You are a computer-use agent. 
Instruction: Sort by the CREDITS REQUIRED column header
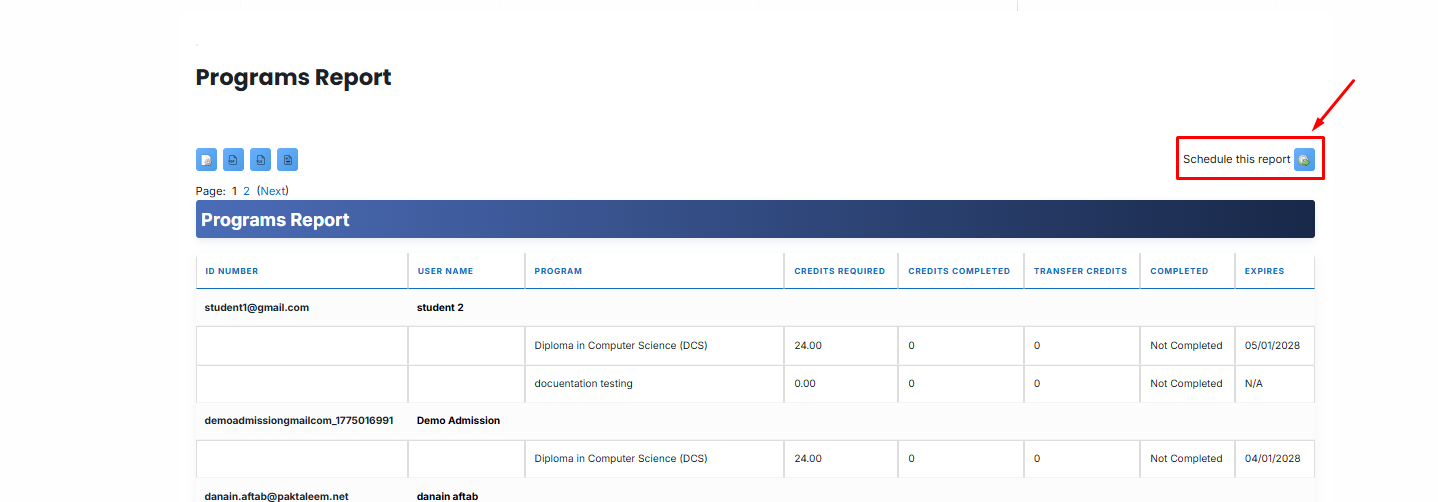(x=840, y=271)
